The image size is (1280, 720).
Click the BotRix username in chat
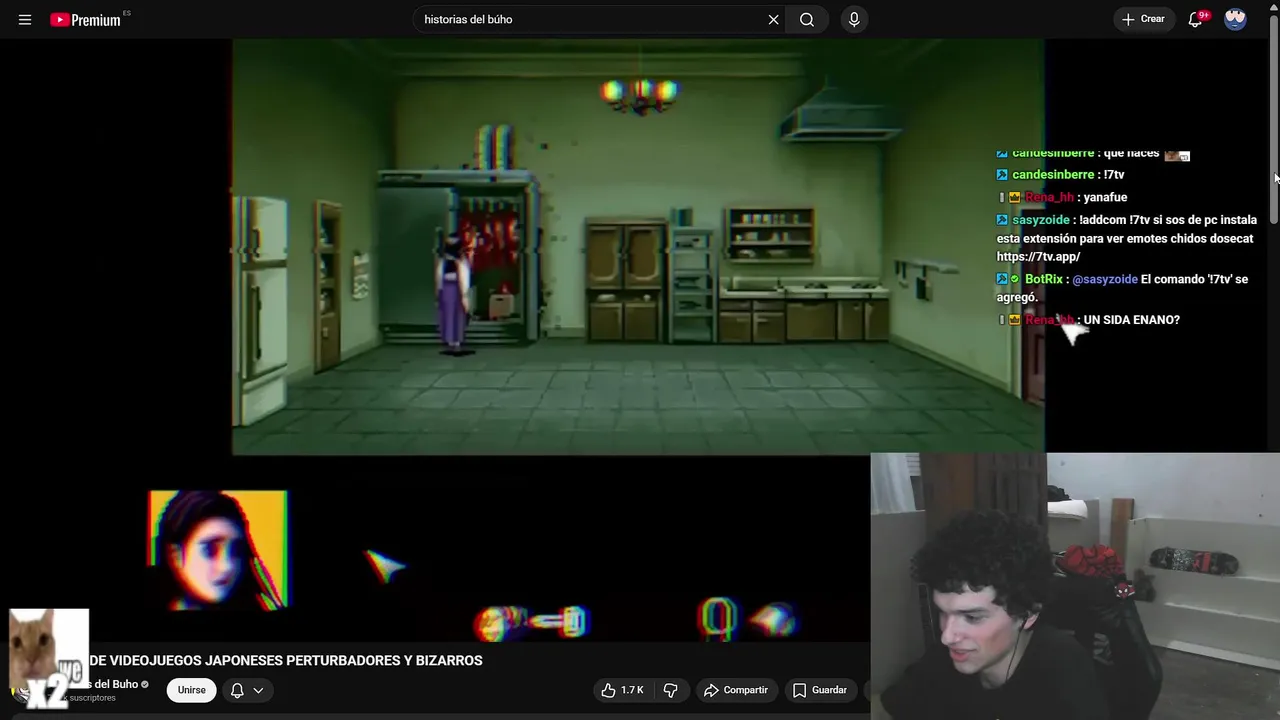[1043, 279]
